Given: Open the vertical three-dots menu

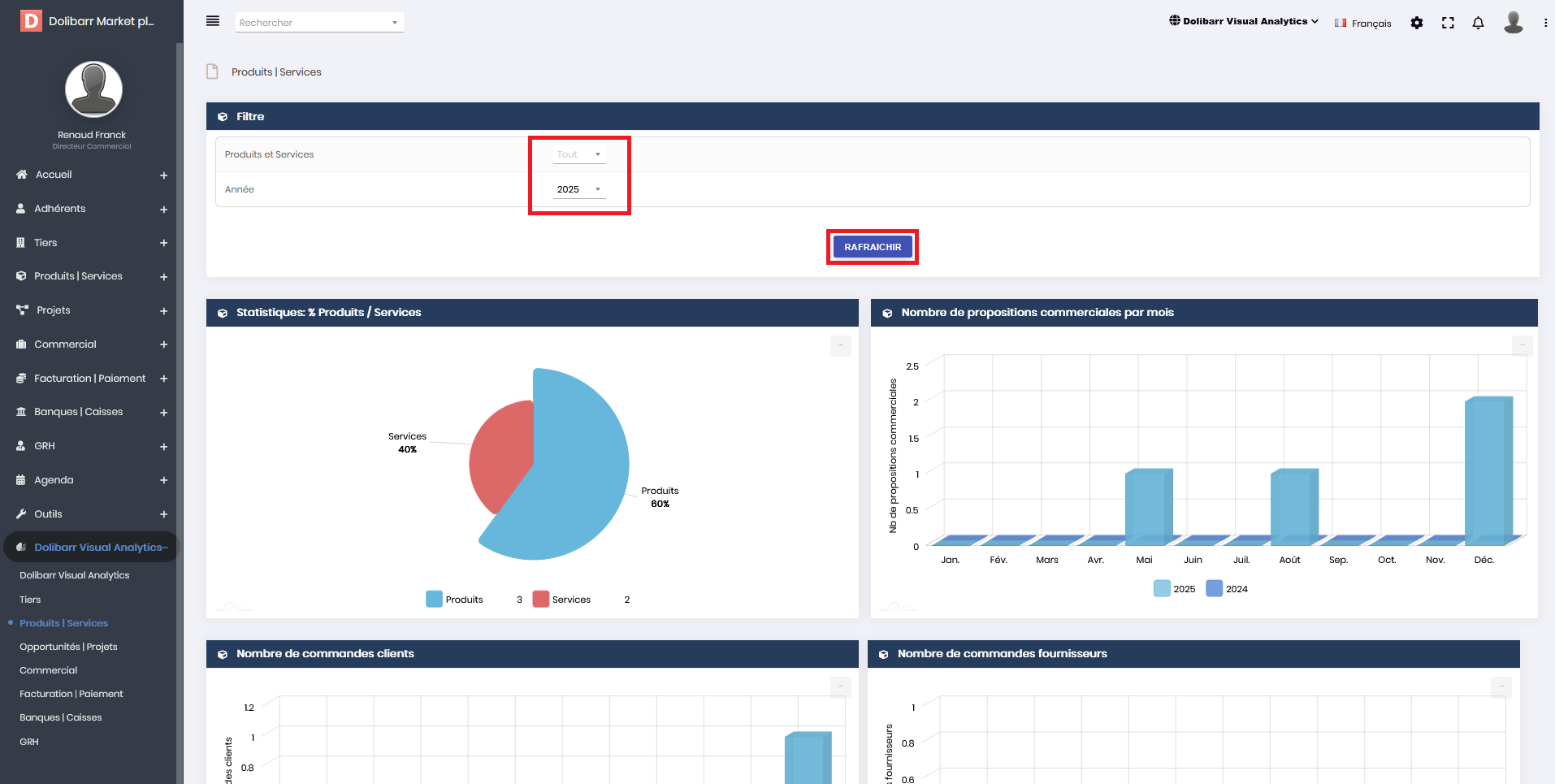Looking at the screenshot, I should [x=1545, y=23].
